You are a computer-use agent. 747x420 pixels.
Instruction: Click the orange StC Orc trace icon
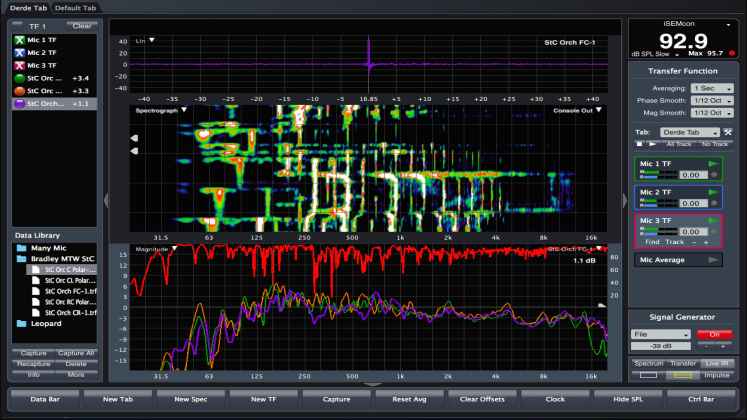point(19,90)
